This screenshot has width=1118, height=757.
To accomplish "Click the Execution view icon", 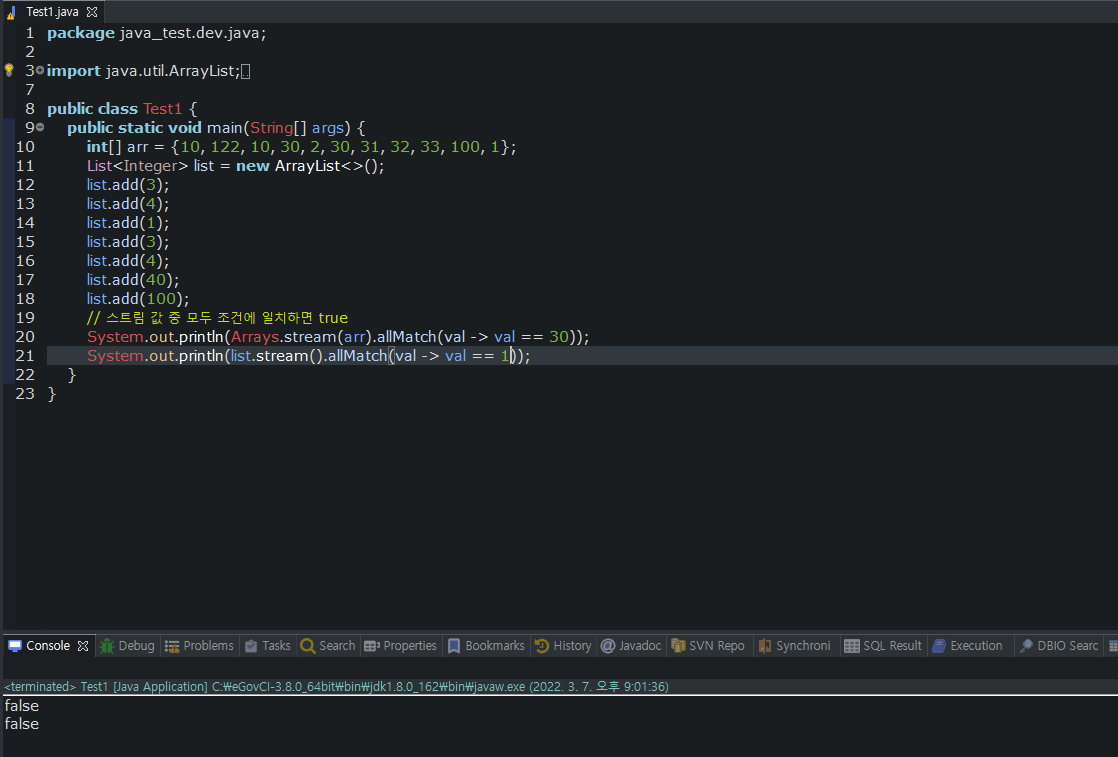I will coord(939,646).
